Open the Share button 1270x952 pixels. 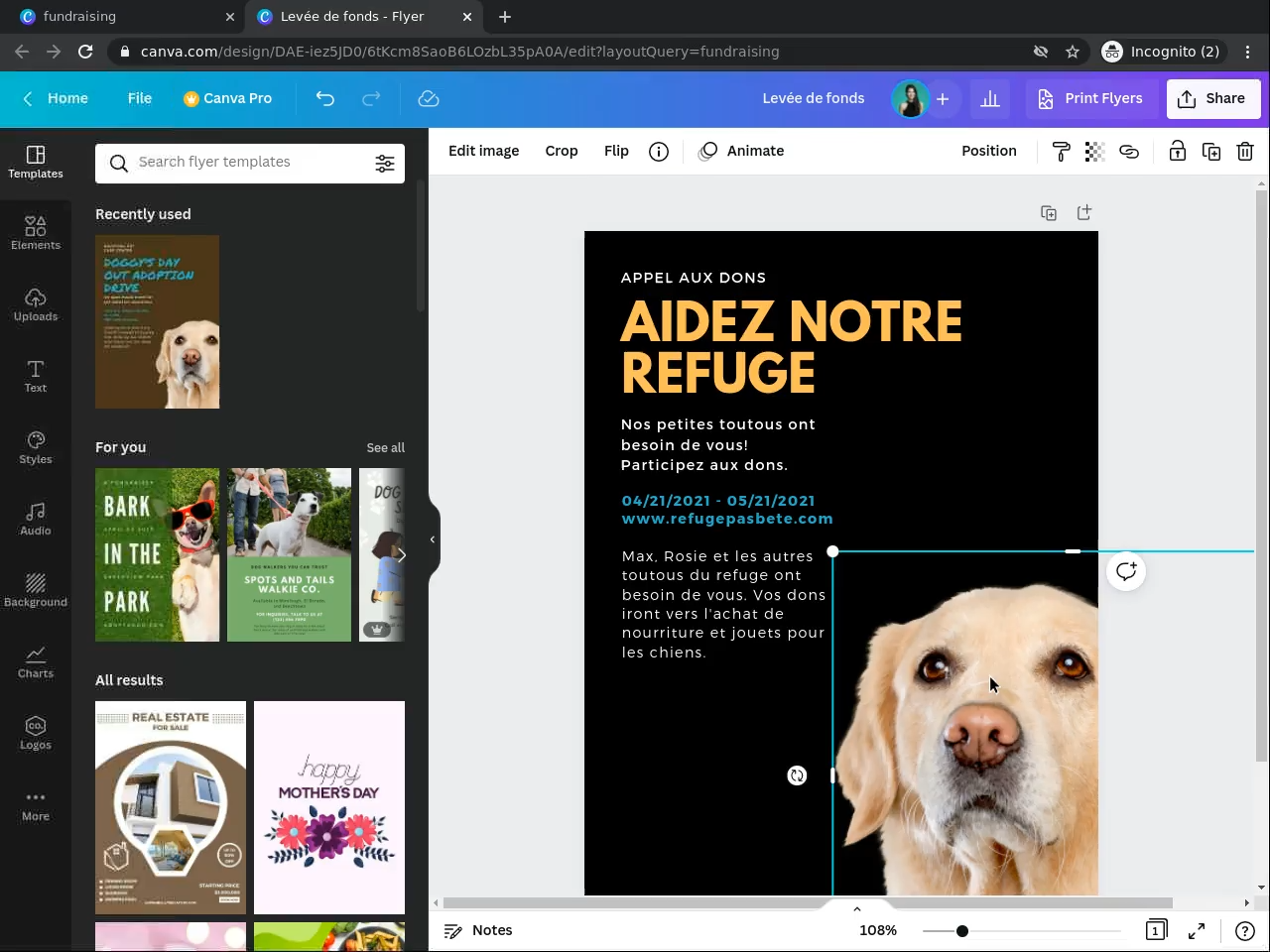[1212, 98]
